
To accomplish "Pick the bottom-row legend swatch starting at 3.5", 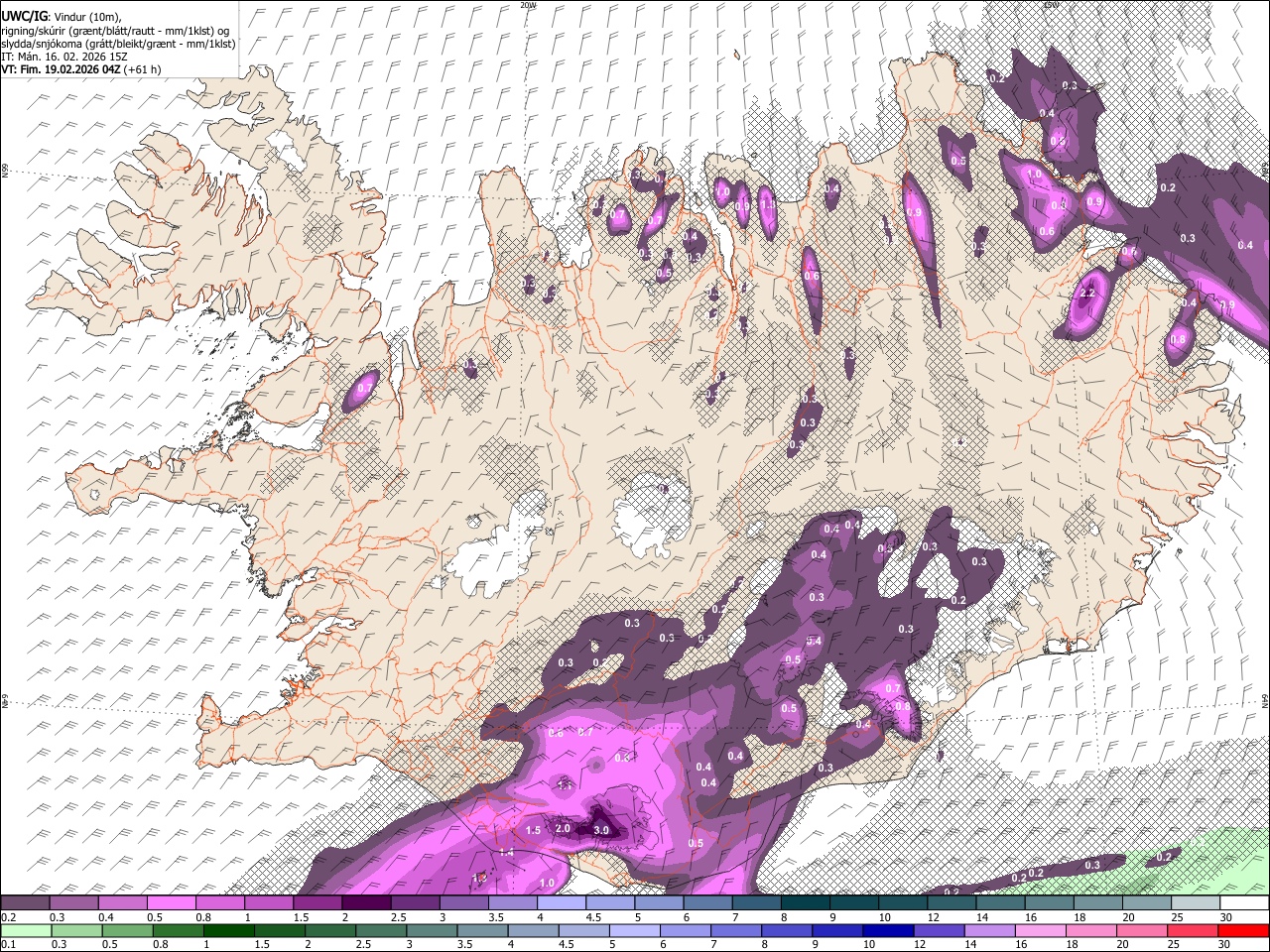I will tap(482, 930).
